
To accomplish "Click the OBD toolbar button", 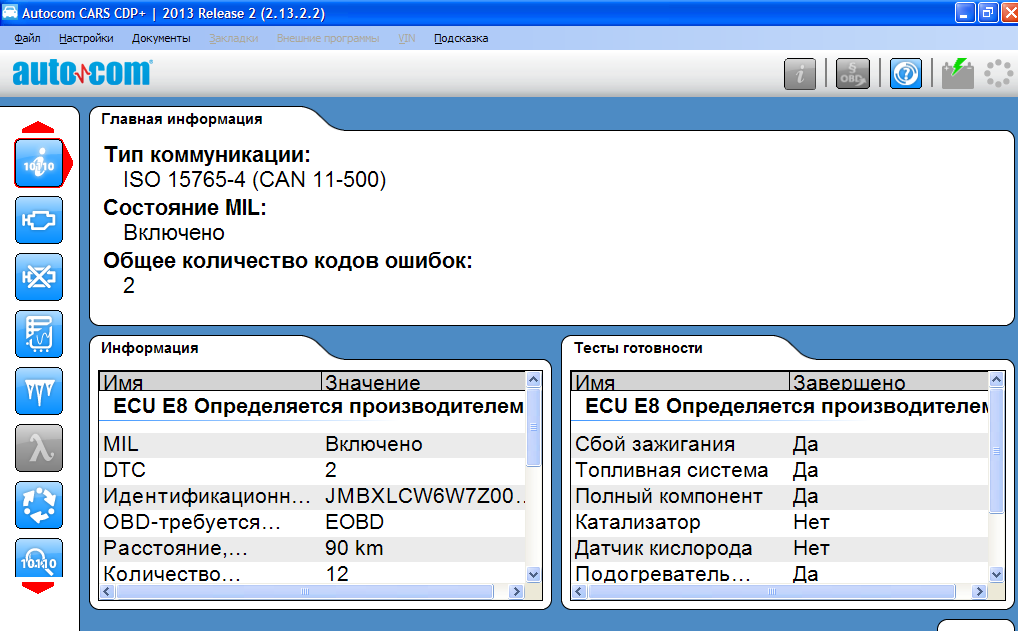I will coord(853,73).
